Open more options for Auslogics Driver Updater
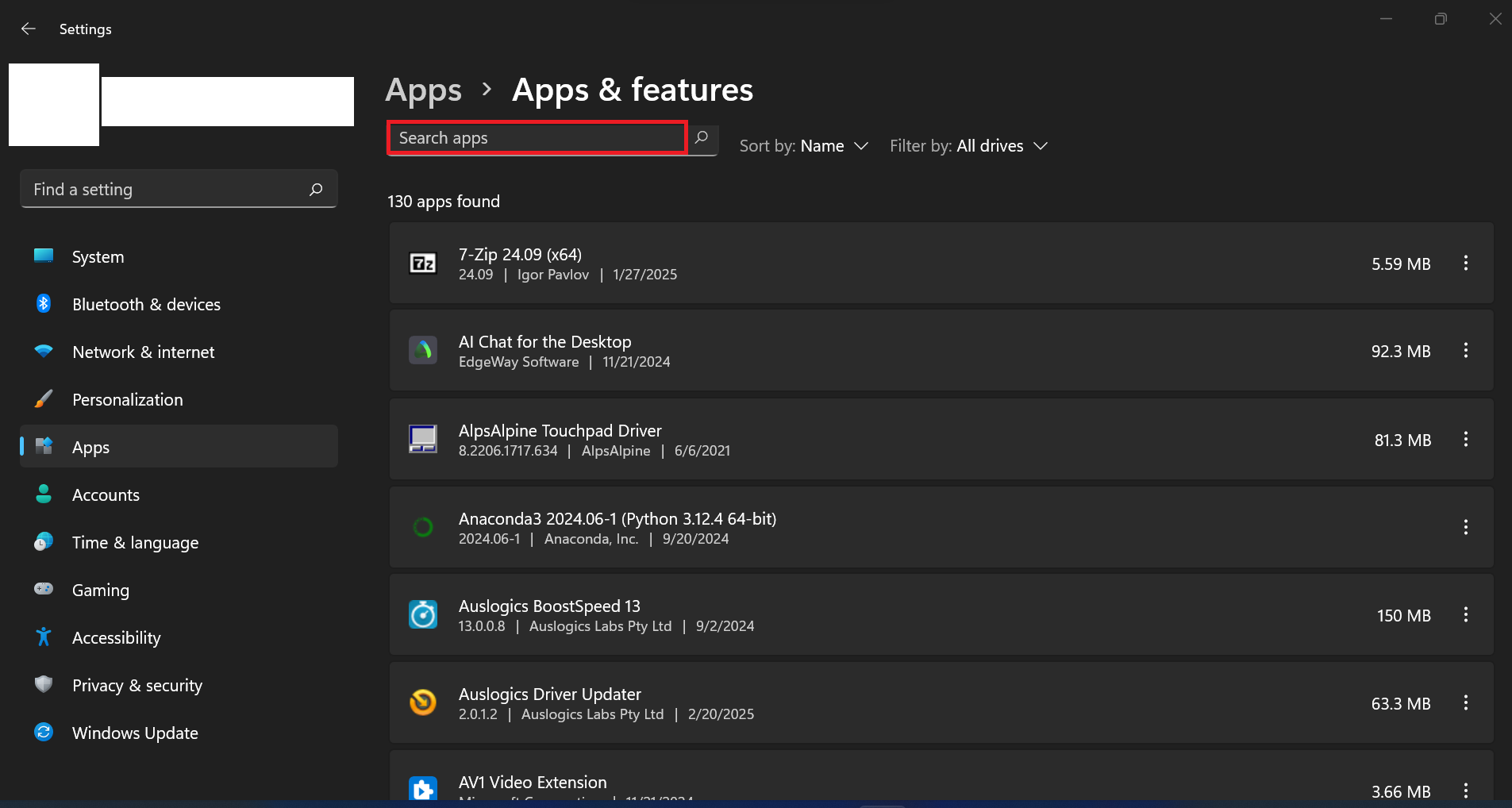The image size is (1512, 808). [1466, 702]
